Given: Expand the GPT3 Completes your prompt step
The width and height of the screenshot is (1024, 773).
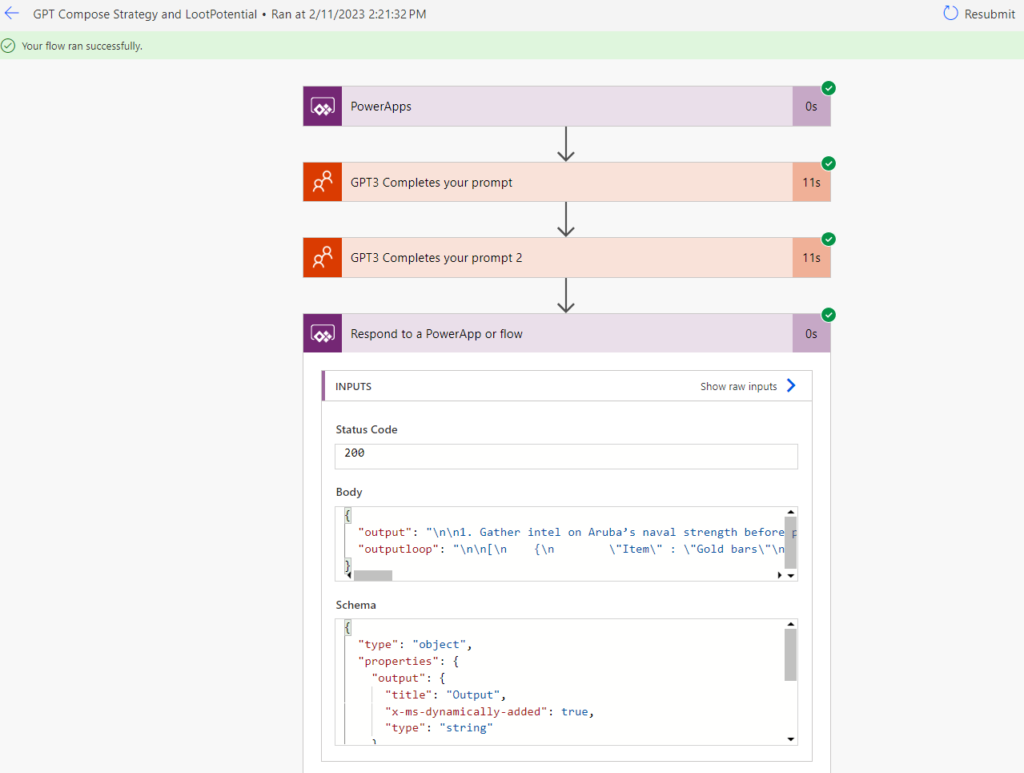Looking at the screenshot, I should click(567, 182).
